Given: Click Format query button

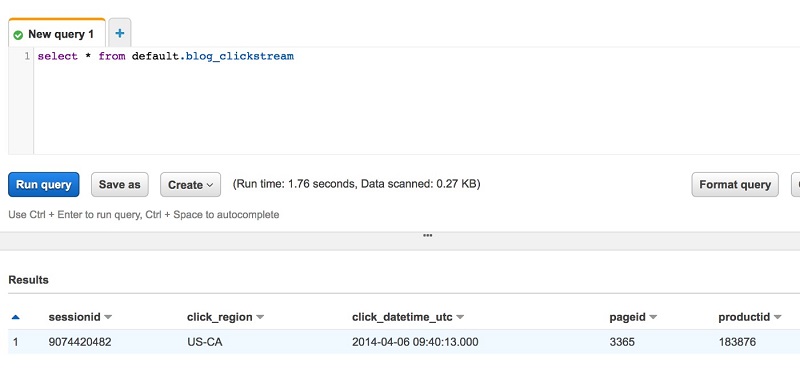Looking at the screenshot, I should (x=735, y=185).
